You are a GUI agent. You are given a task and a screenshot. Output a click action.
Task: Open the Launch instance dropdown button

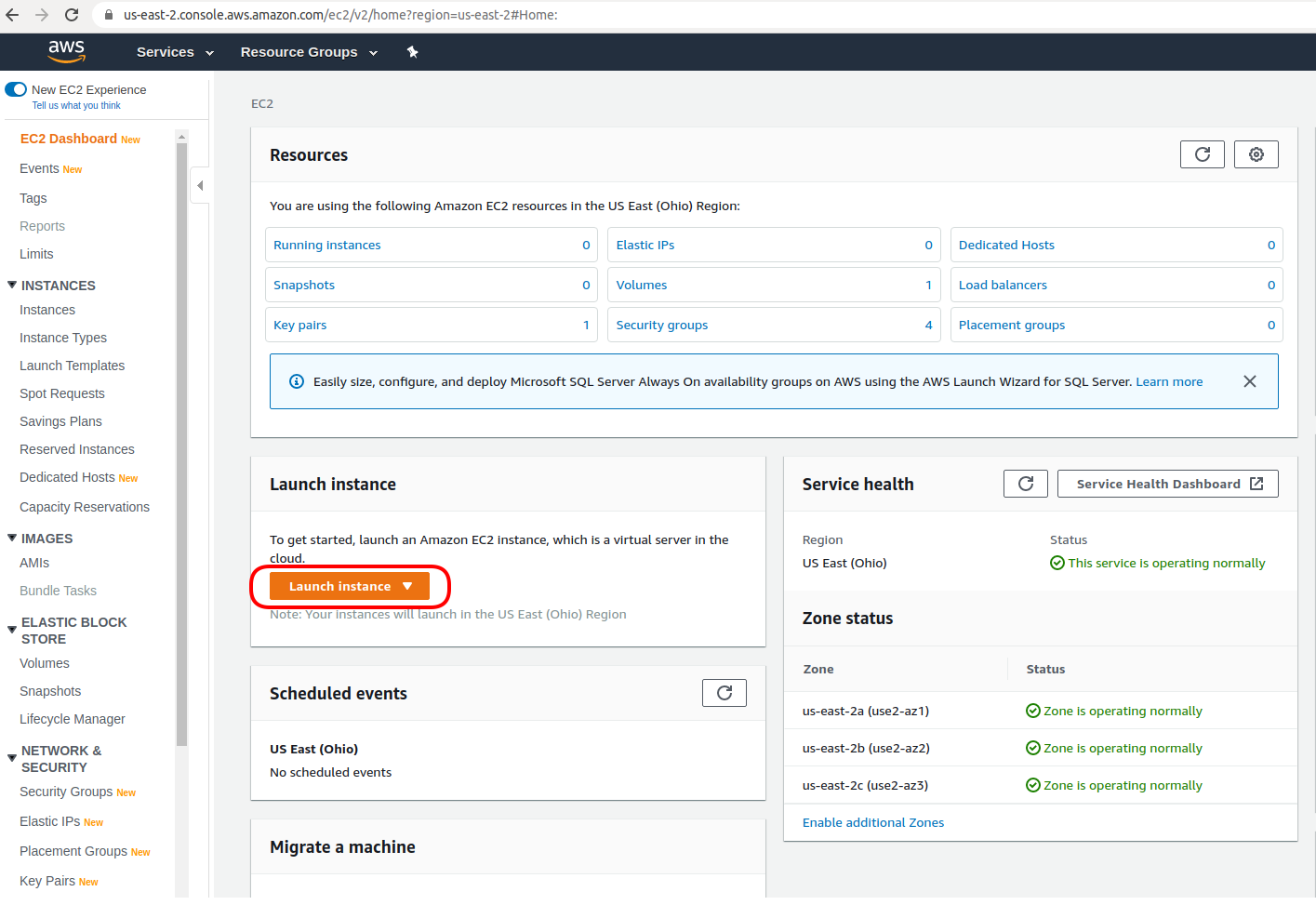click(x=350, y=586)
